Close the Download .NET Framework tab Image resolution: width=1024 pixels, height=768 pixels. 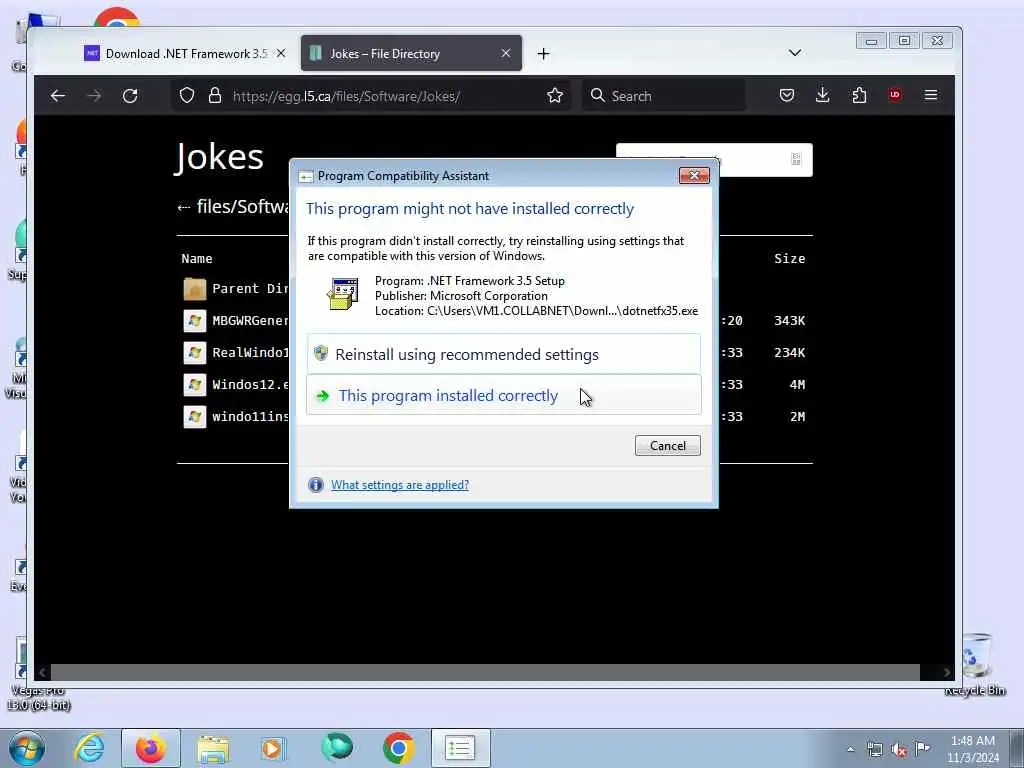tap(281, 54)
